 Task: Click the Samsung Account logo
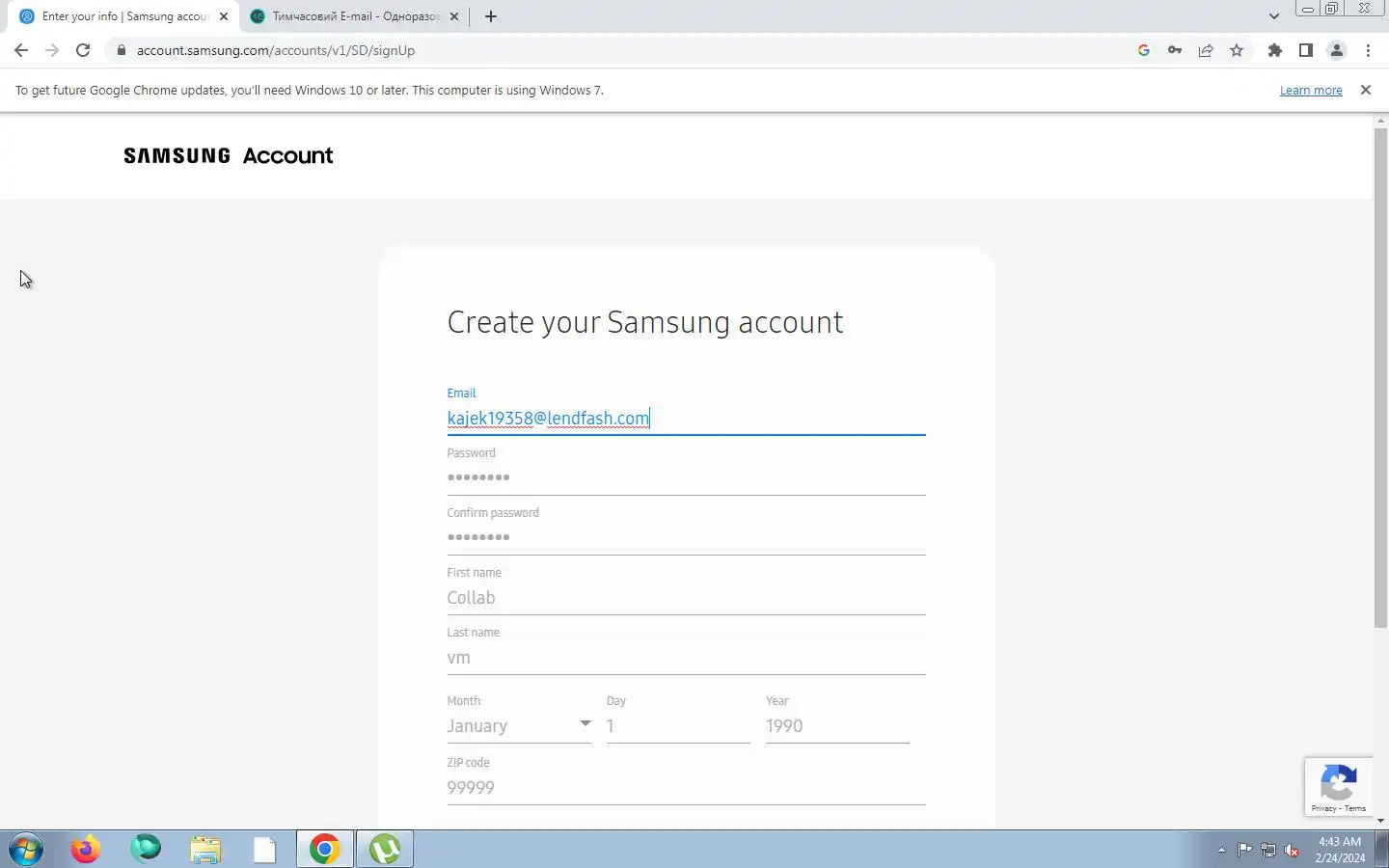pyautogui.click(x=229, y=155)
